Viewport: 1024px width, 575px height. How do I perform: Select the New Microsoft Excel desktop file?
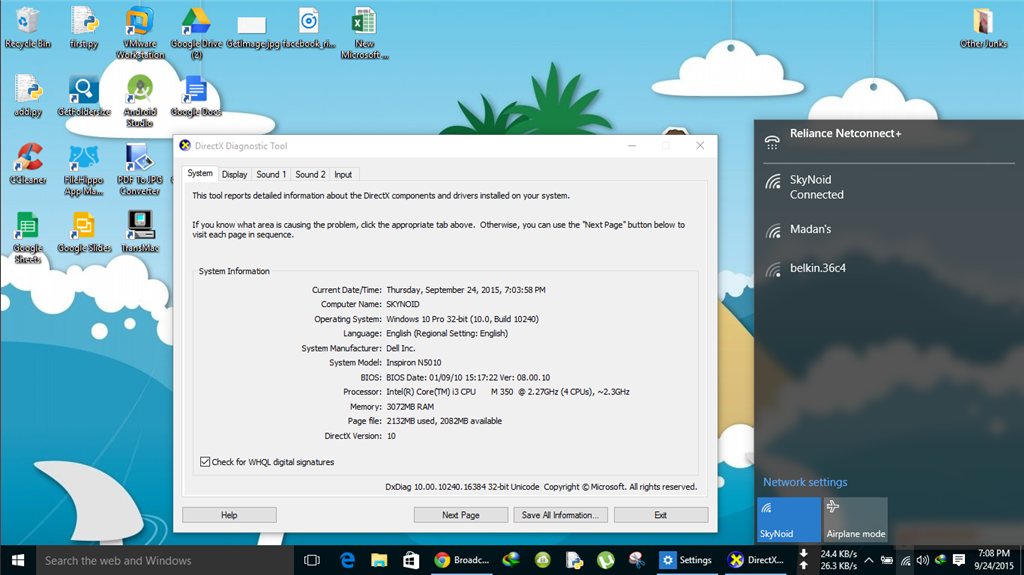(364, 33)
